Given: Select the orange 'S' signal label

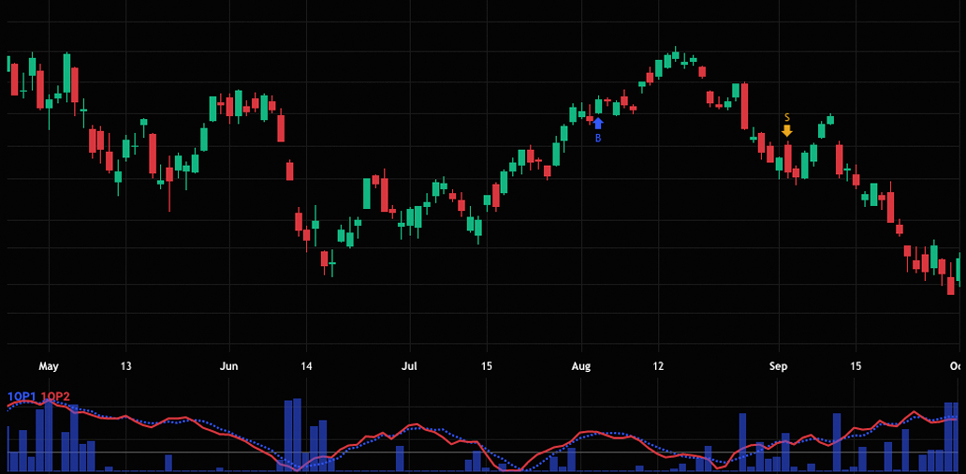Looking at the screenshot, I should tap(787, 118).
